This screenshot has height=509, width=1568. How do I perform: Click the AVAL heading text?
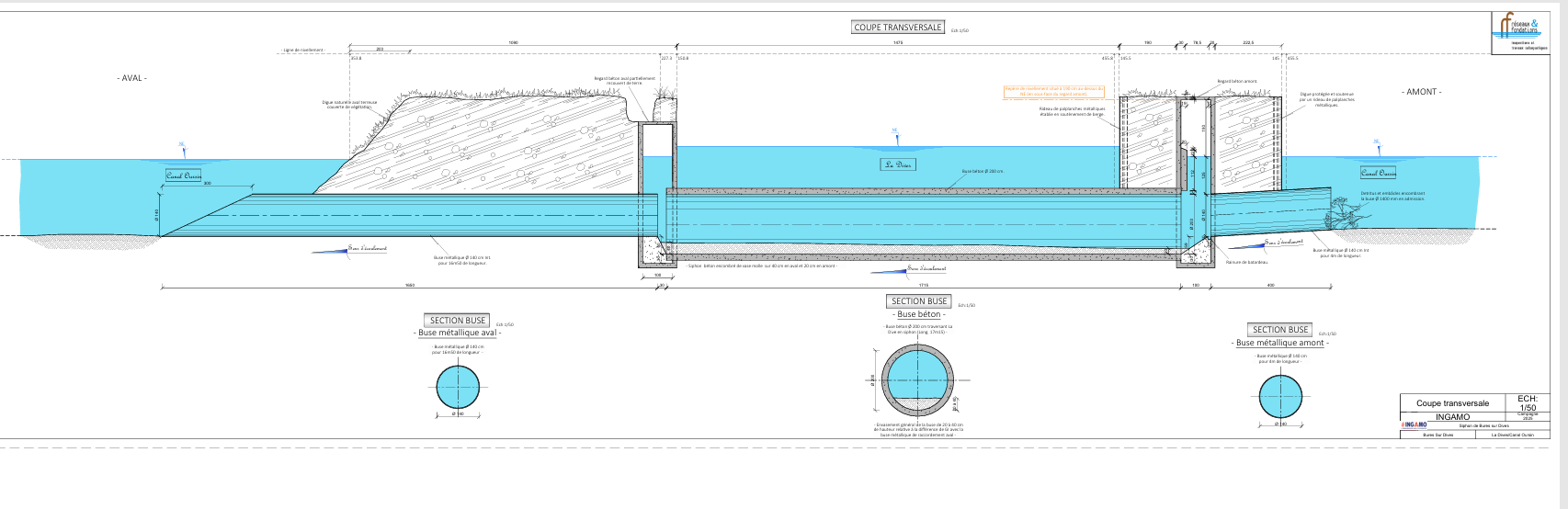point(132,78)
